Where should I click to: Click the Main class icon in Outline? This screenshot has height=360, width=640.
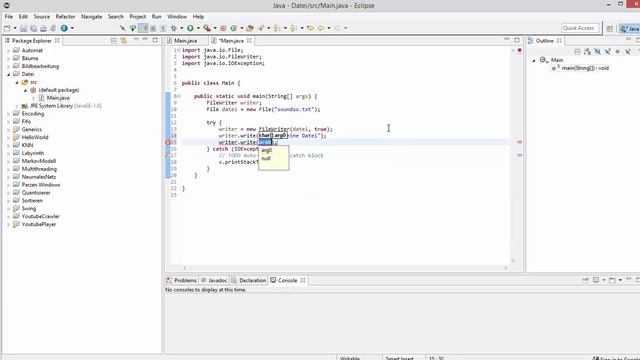coord(543,60)
